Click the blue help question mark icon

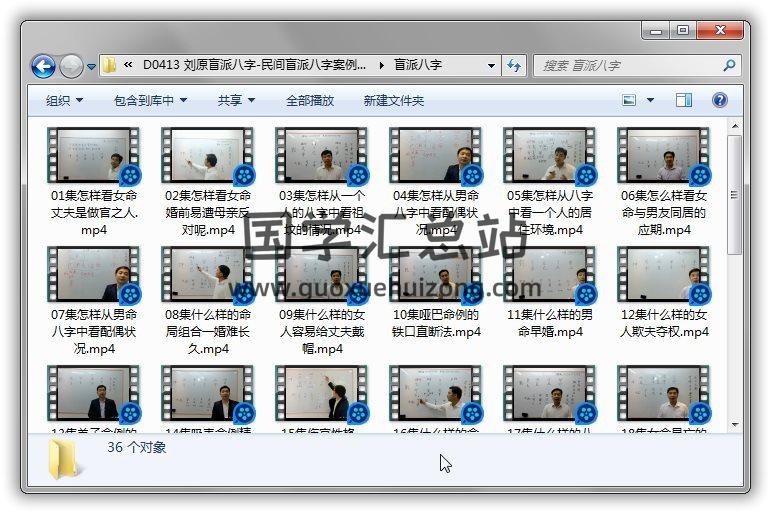(x=719, y=100)
